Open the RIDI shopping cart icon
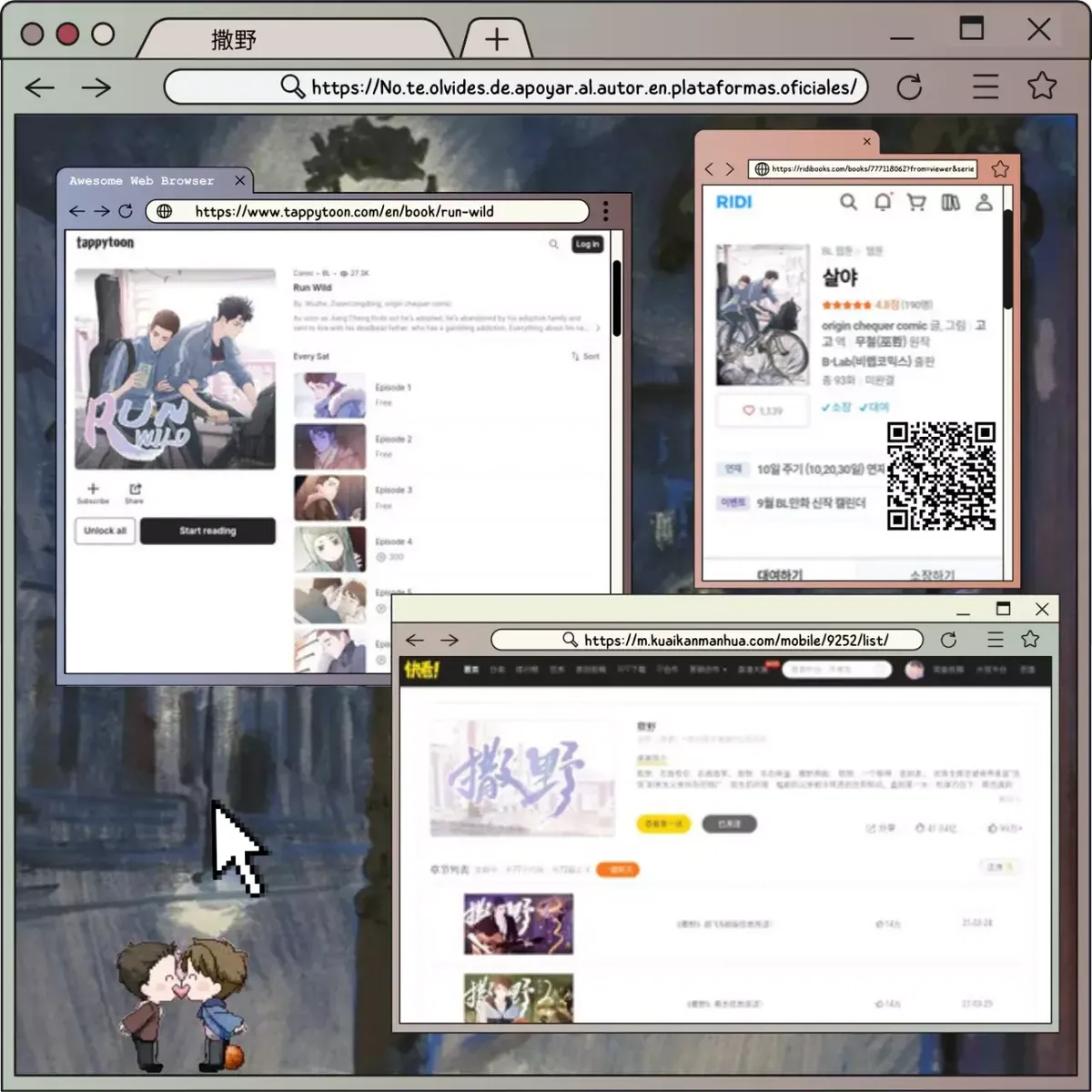The image size is (1092, 1092). tap(916, 202)
